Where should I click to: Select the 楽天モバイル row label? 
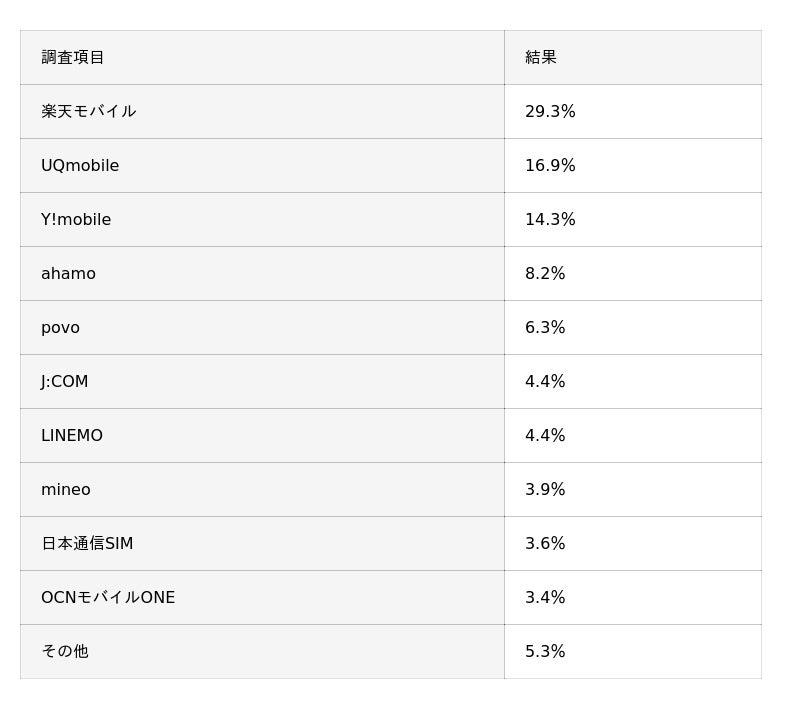coord(88,112)
